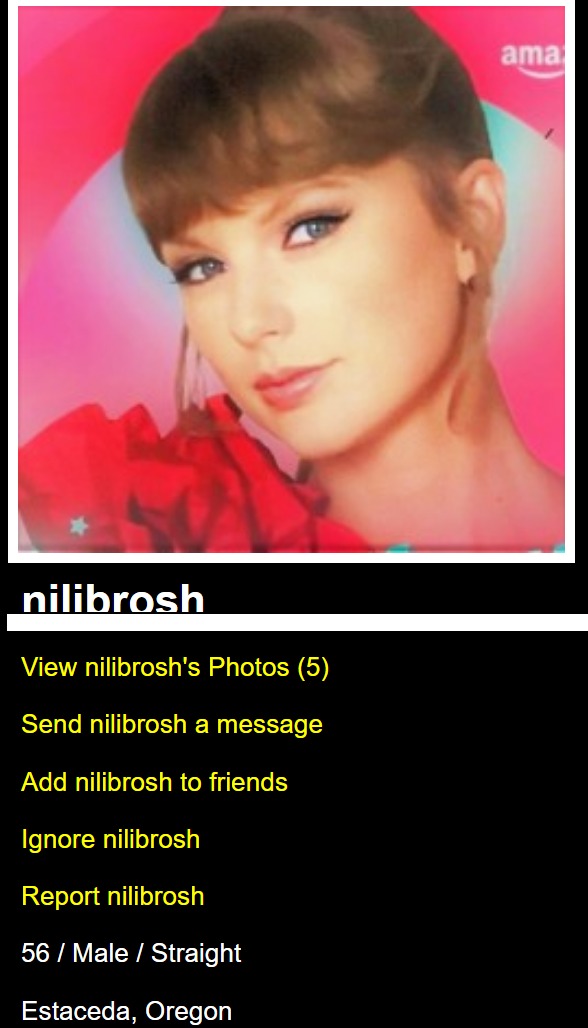
Task: Report nilibrosh profile
Action: (x=112, y=896)
